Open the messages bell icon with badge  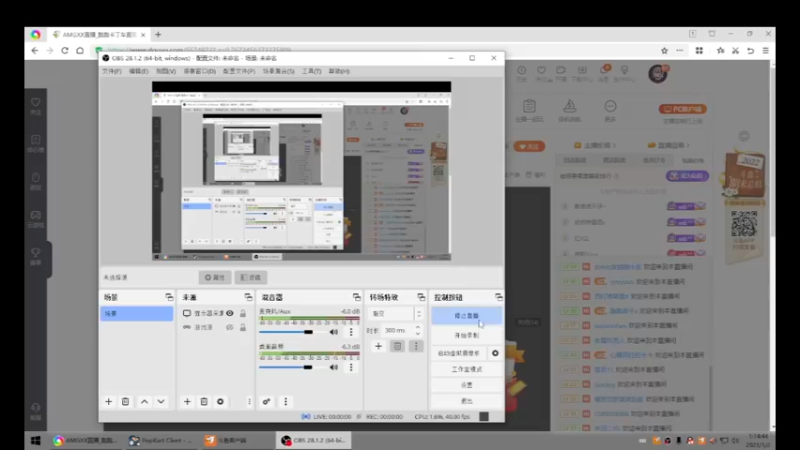604,70
